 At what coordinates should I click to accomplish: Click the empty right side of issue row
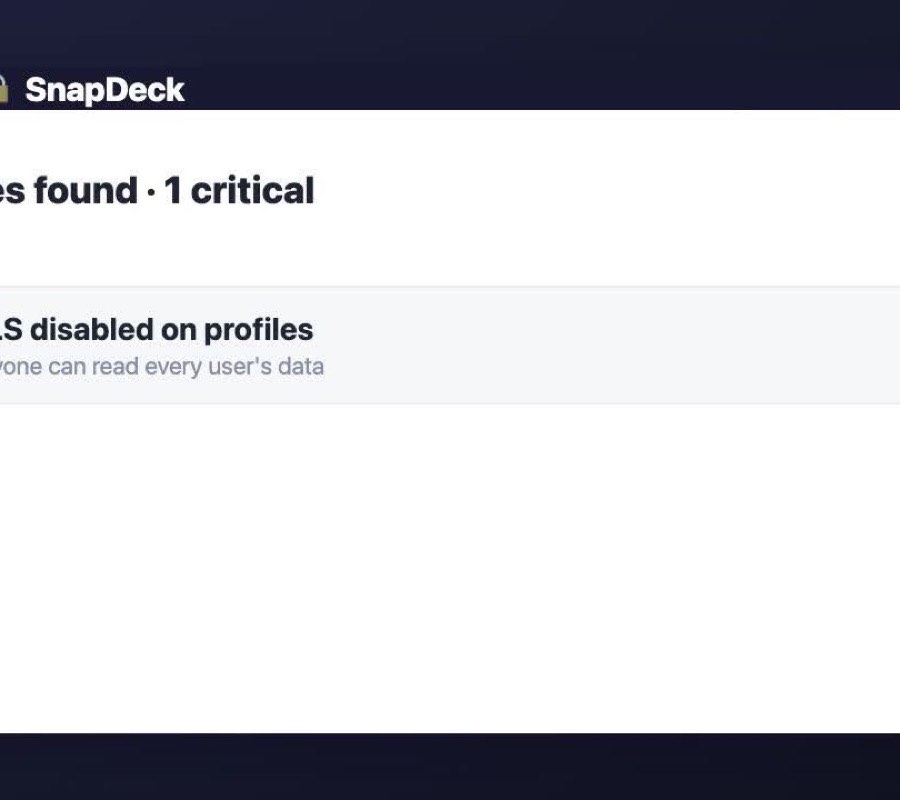pyautogui.click(x=631, y=345)
